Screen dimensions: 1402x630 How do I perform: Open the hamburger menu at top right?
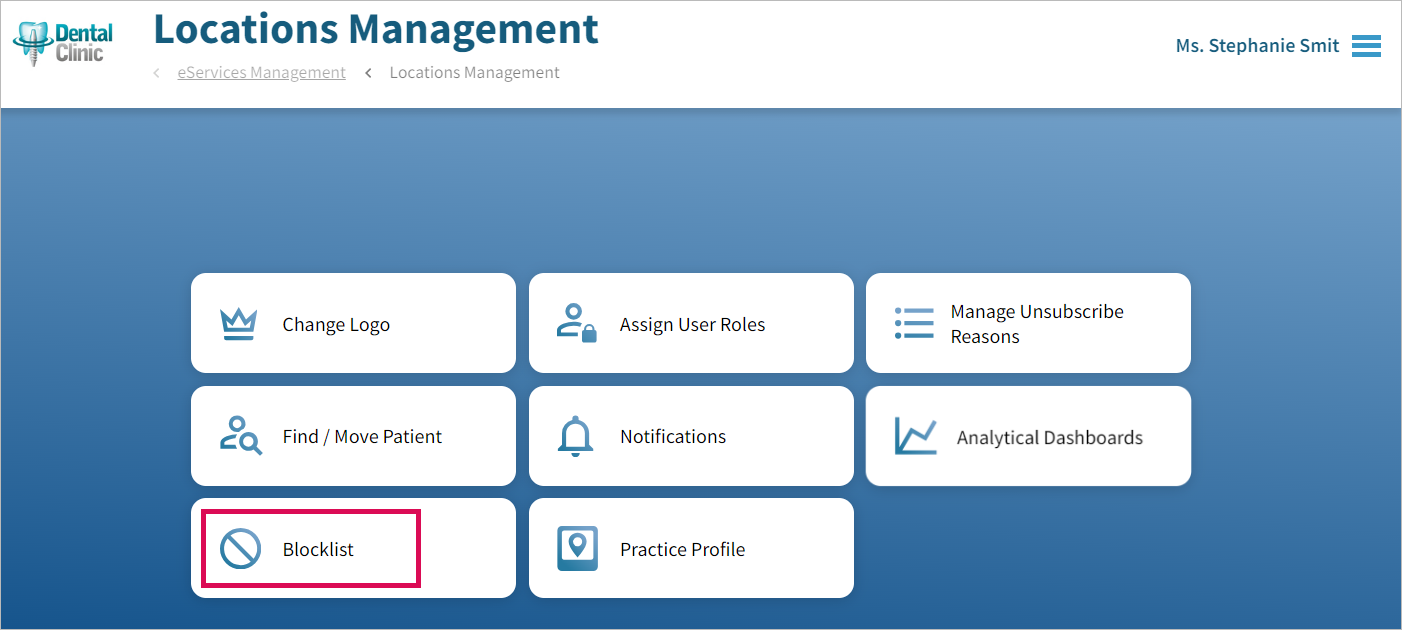click(1366, 46)
